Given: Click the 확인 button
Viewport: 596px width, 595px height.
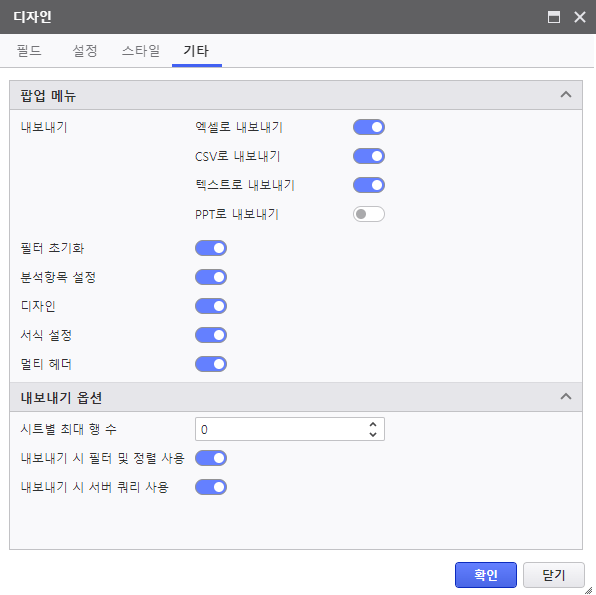Looking at the screenshot, I should [486, 575].
